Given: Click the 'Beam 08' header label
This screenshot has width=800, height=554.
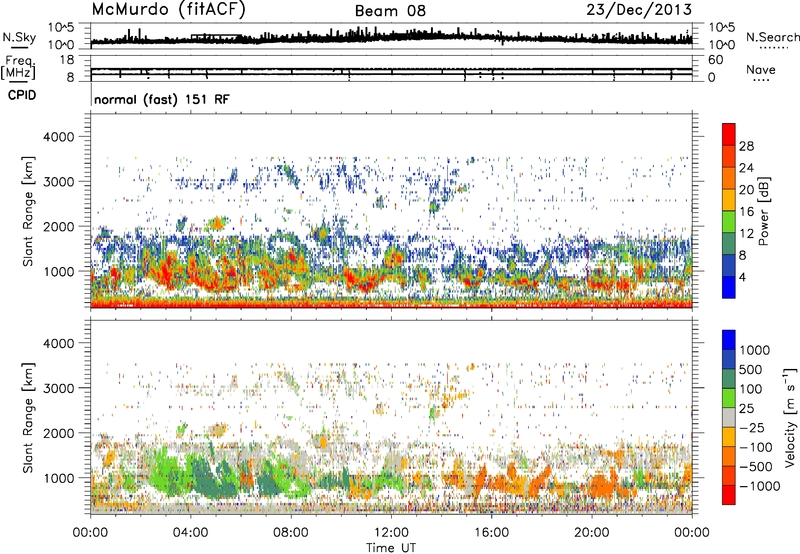Looking at the screenshot, I should click(390, 11).
